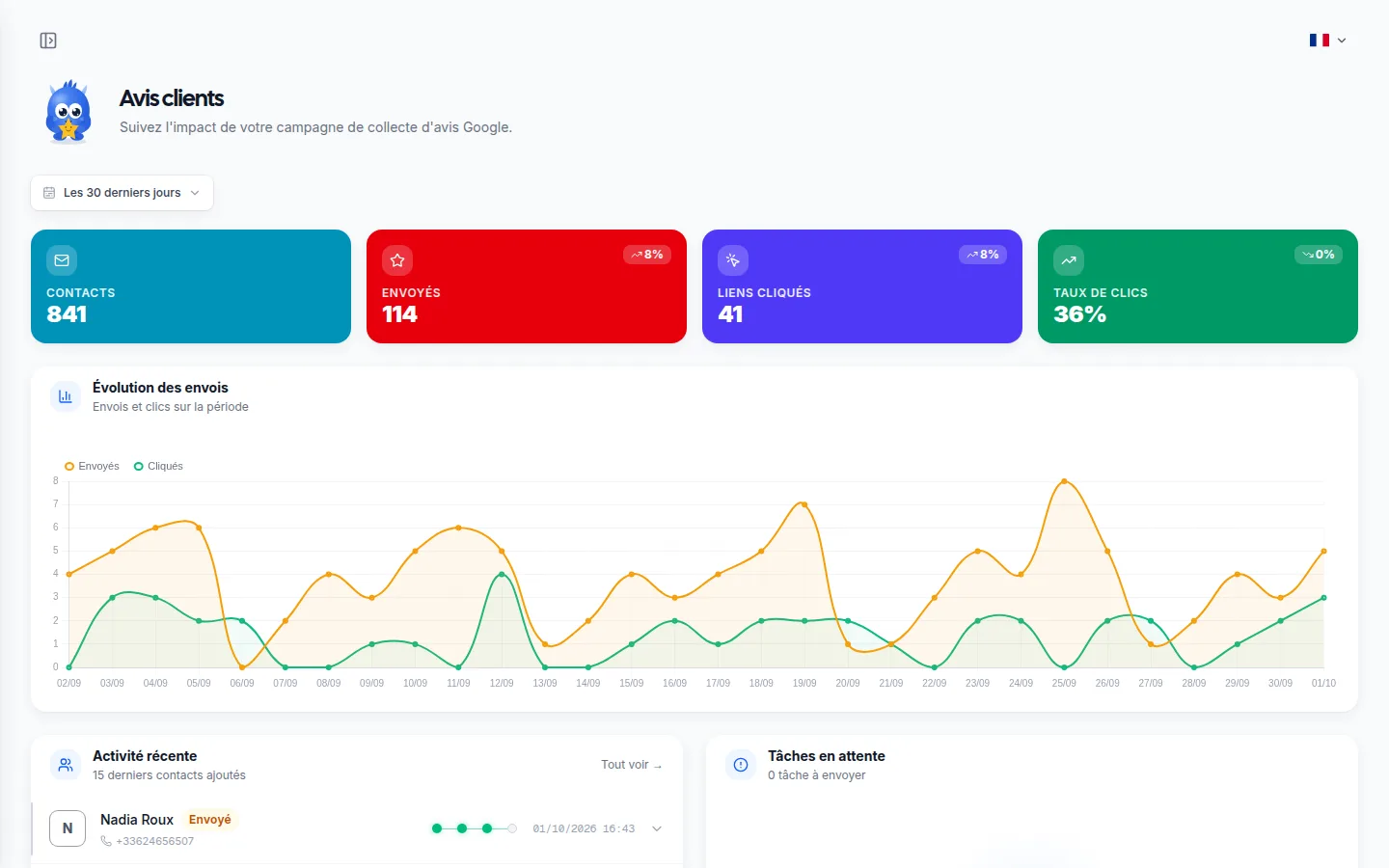Click the Nadia Roux contact name
Image resolution: width=1389 pixels, height=868 pixels.
point(137,820)
